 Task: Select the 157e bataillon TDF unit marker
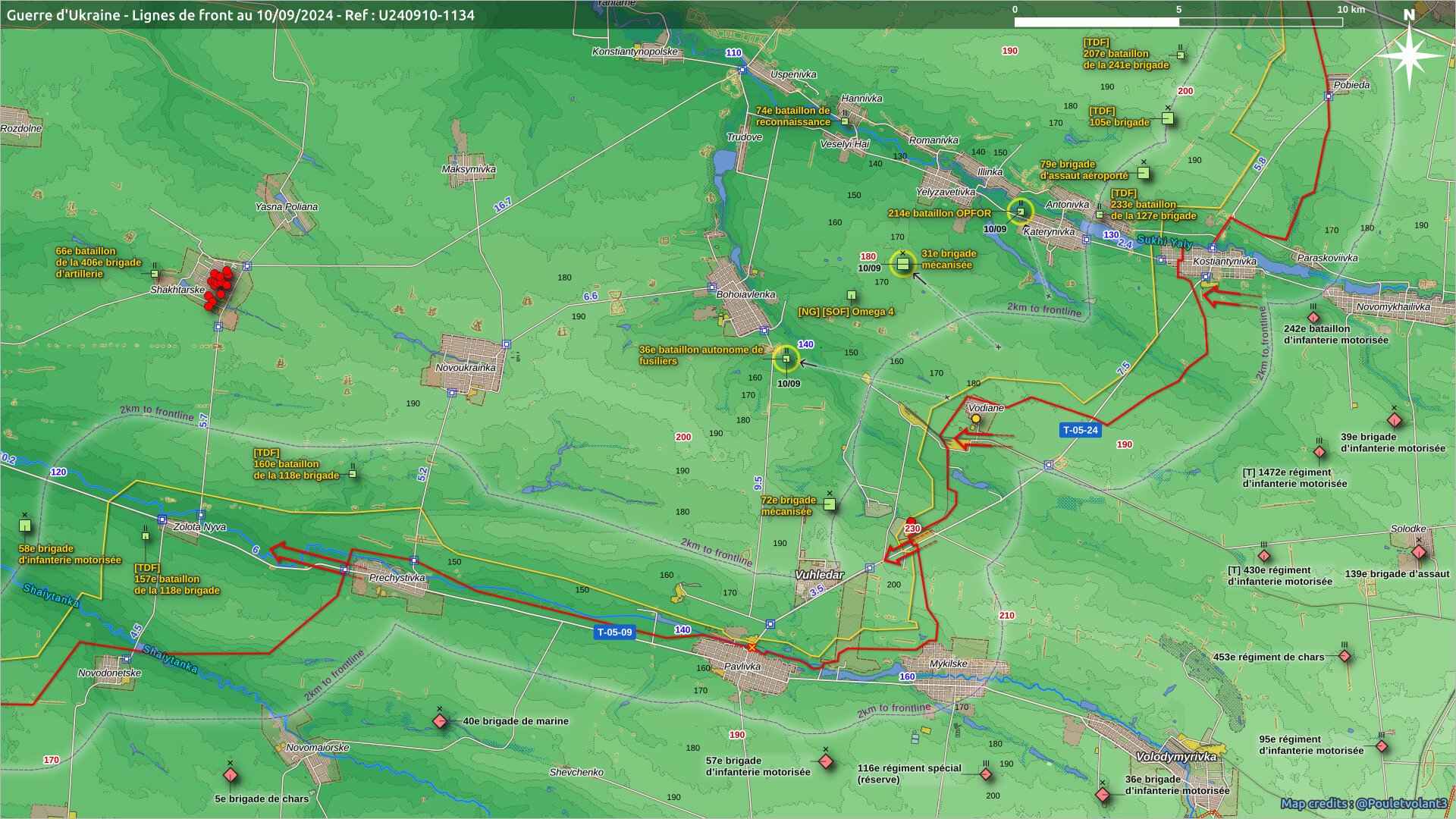pyautogui.click(x=146, y=535)
